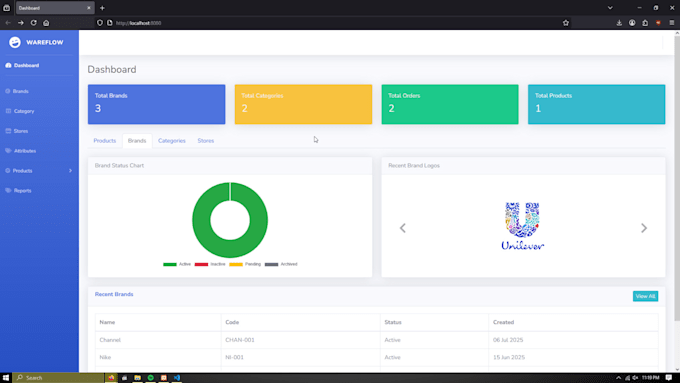Select the Nike brand row name
The height and width of the screenshot is (383, 680).
pos(105,357)
